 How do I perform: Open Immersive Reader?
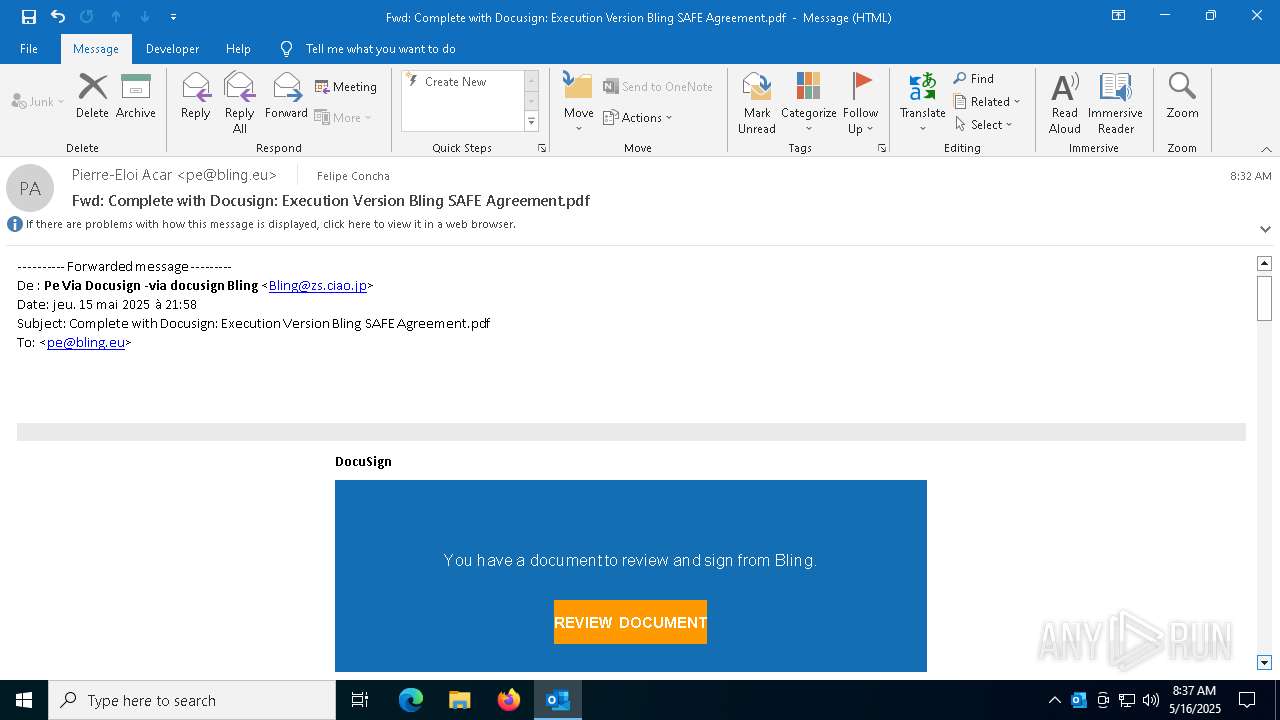point(1116,103)
